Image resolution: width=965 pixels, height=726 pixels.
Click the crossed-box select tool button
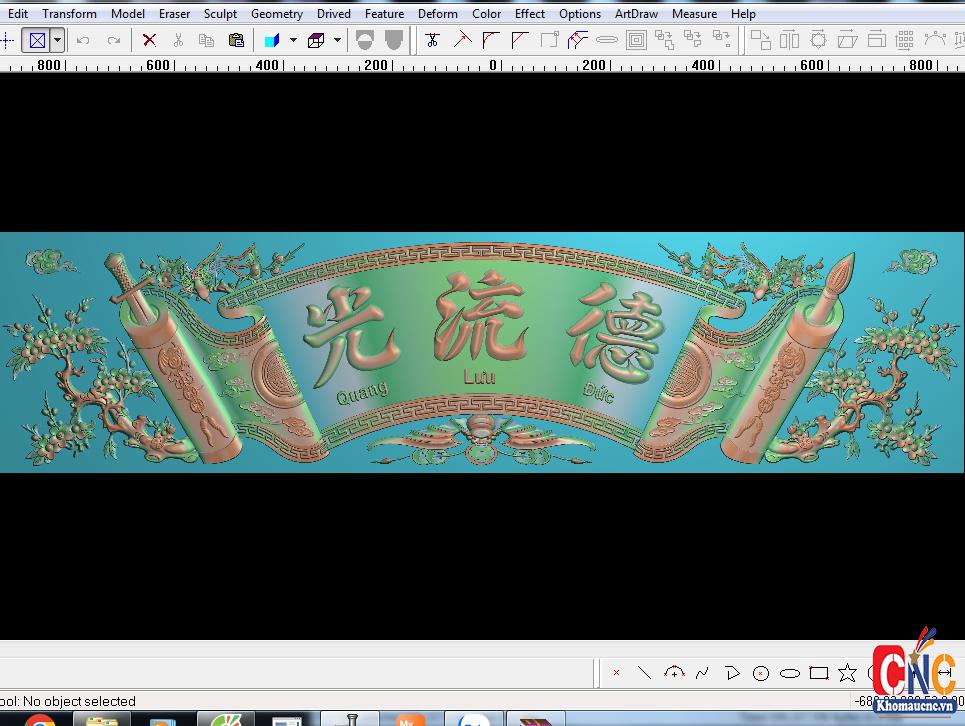37,41
